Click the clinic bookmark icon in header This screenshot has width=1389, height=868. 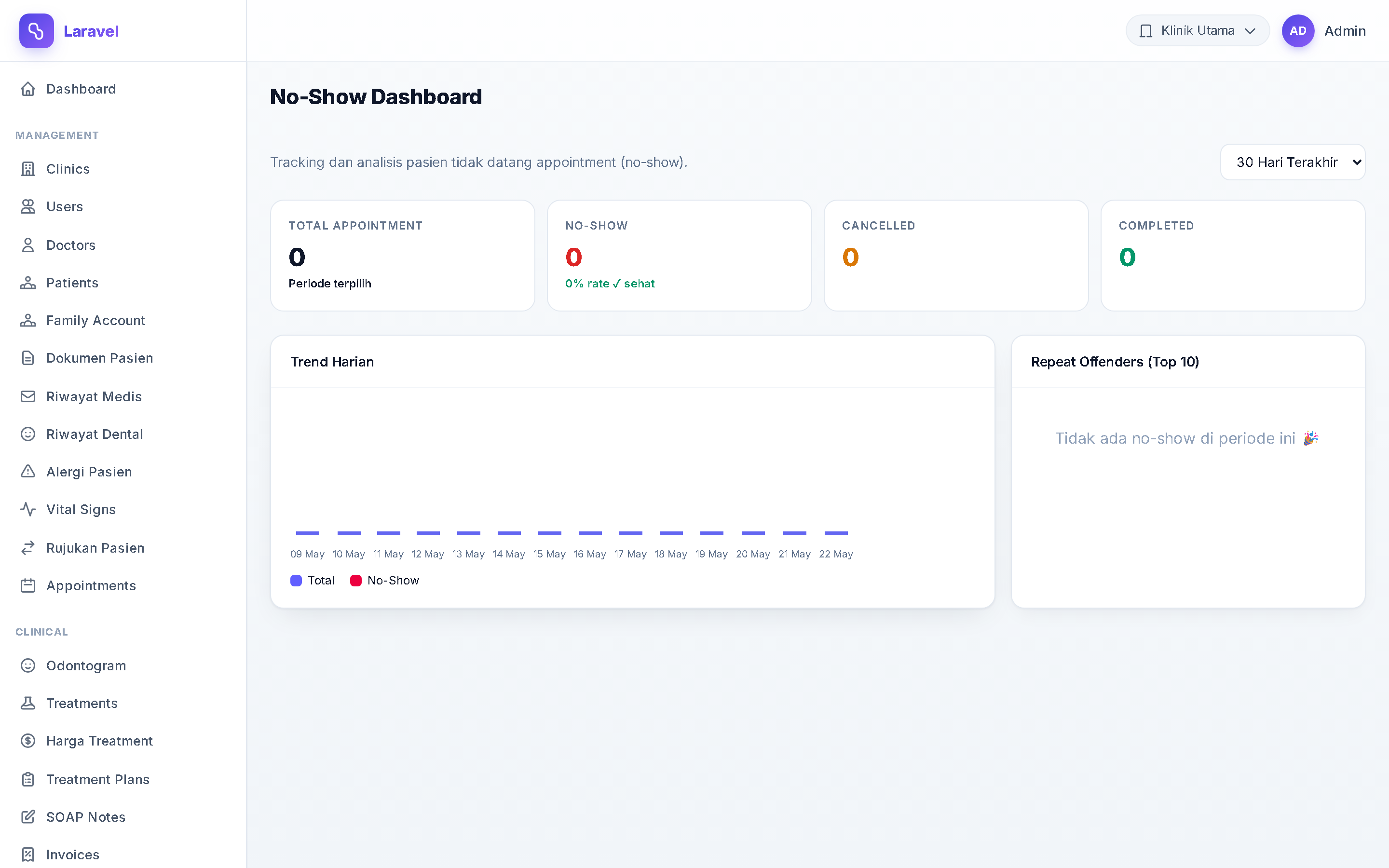point(1145,31)
